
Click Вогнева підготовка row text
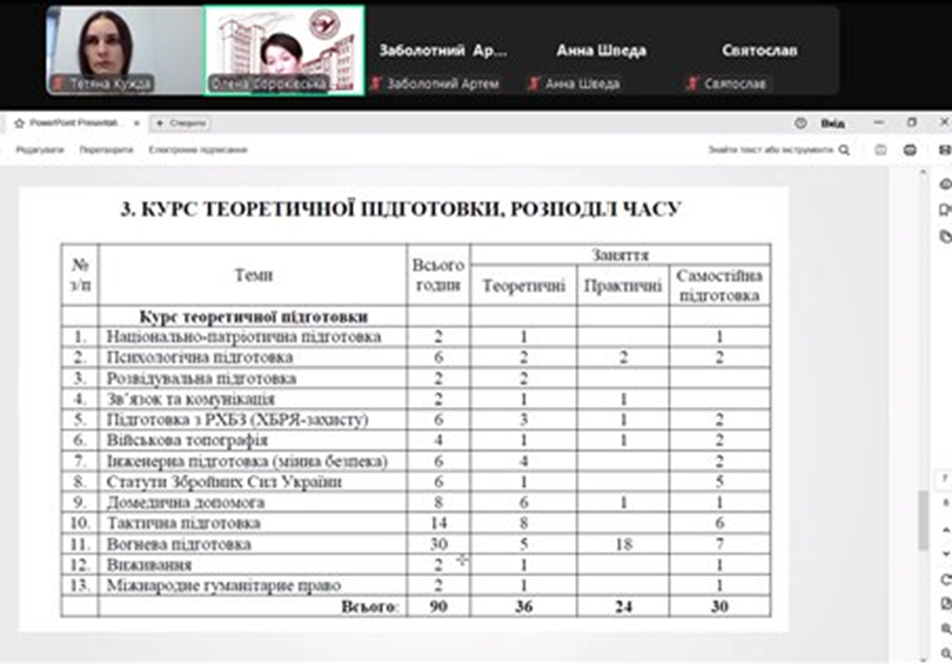(178, 544)
